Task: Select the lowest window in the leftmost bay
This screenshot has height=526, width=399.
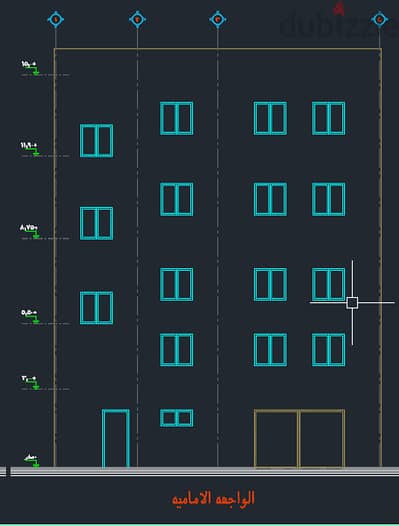Action: pyautogui.click(x=96, y=308)
